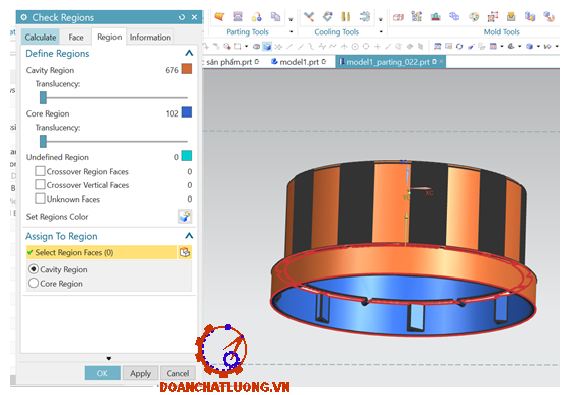This screenshot has height=395, width=582.
Task: Open the Information tab
Action: (150, 37)
